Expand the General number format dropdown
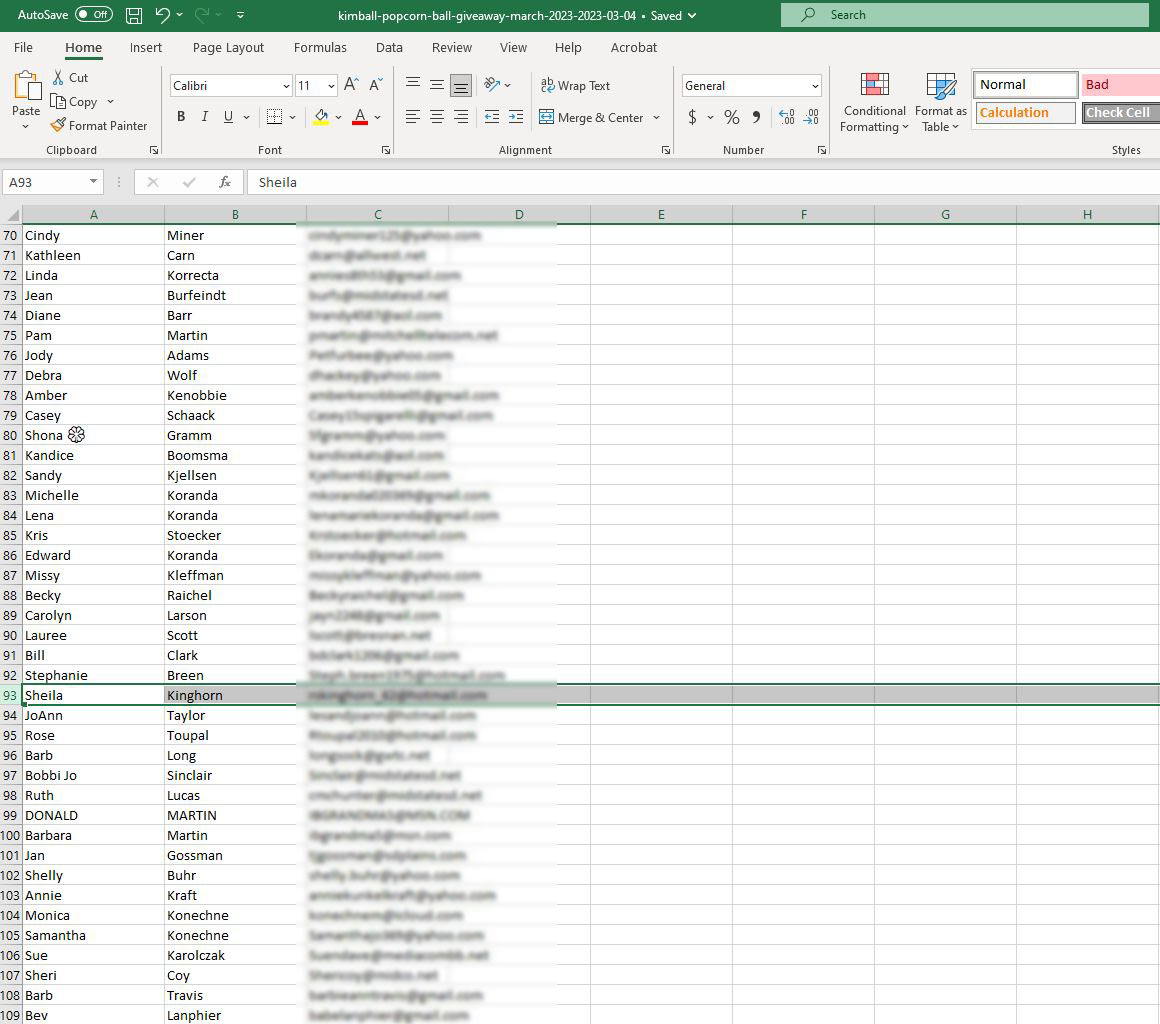Screen dimensions: 1160x1024 815,86
